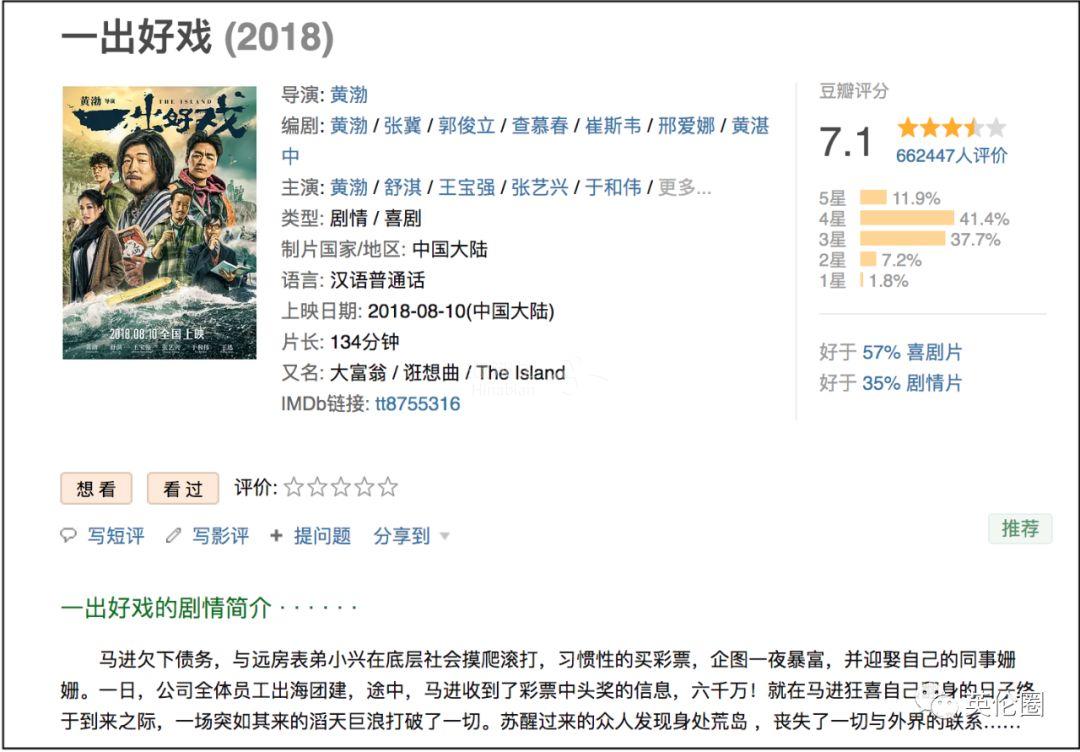The height and width of the screenshot is (752, 1080).
Task: Click the pencil icon beside 写影评
Action: tap(173, 536)
